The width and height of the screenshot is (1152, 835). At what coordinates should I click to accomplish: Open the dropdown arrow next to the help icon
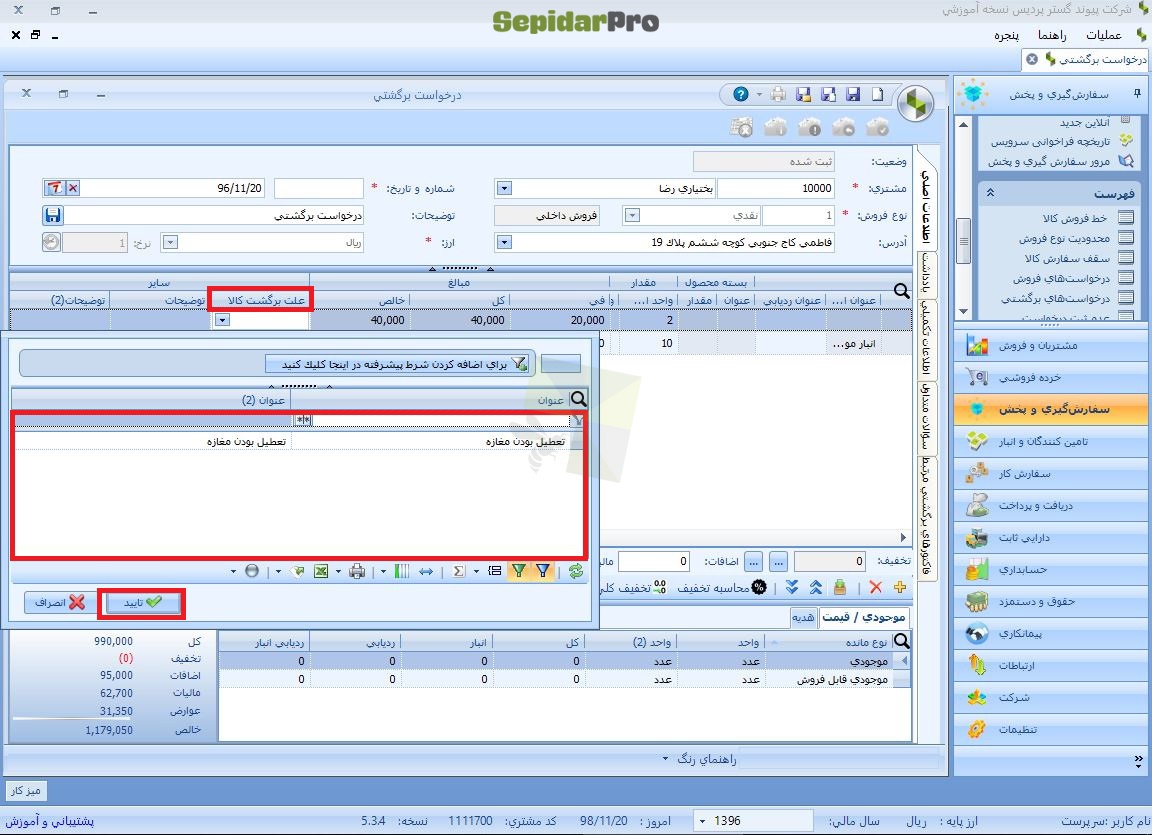tap(759, 95)
